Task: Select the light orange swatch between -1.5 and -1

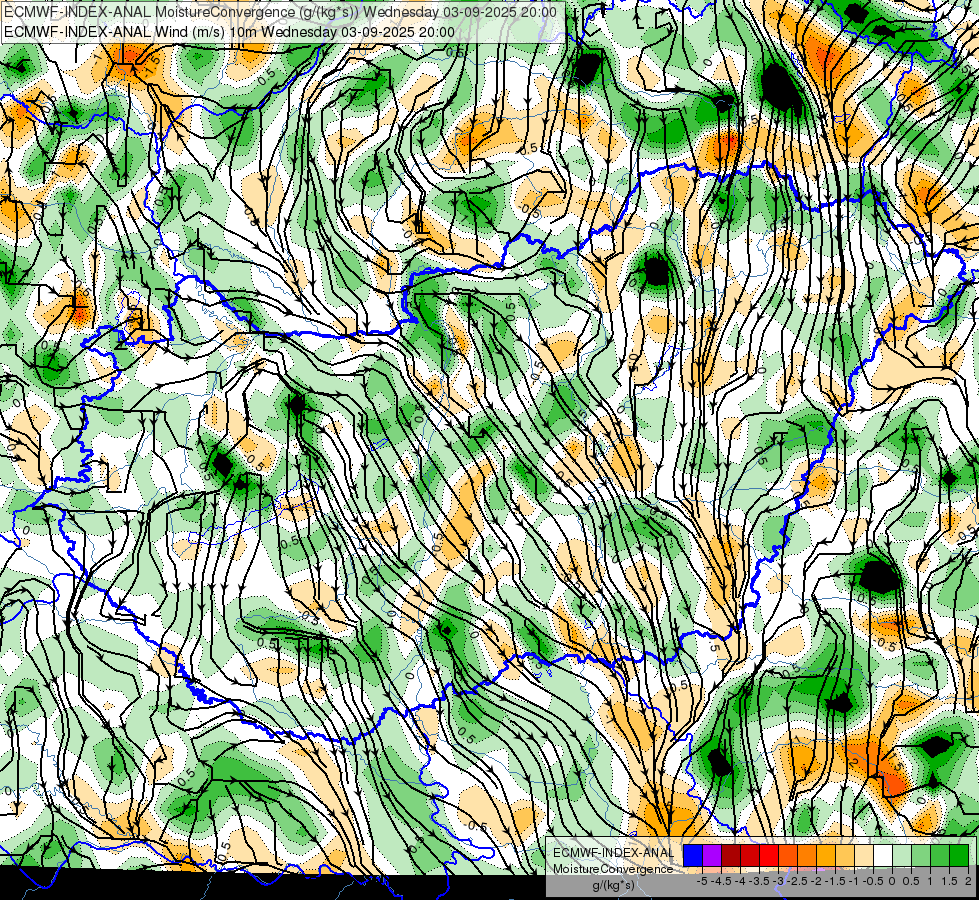Action: [845, 855]
